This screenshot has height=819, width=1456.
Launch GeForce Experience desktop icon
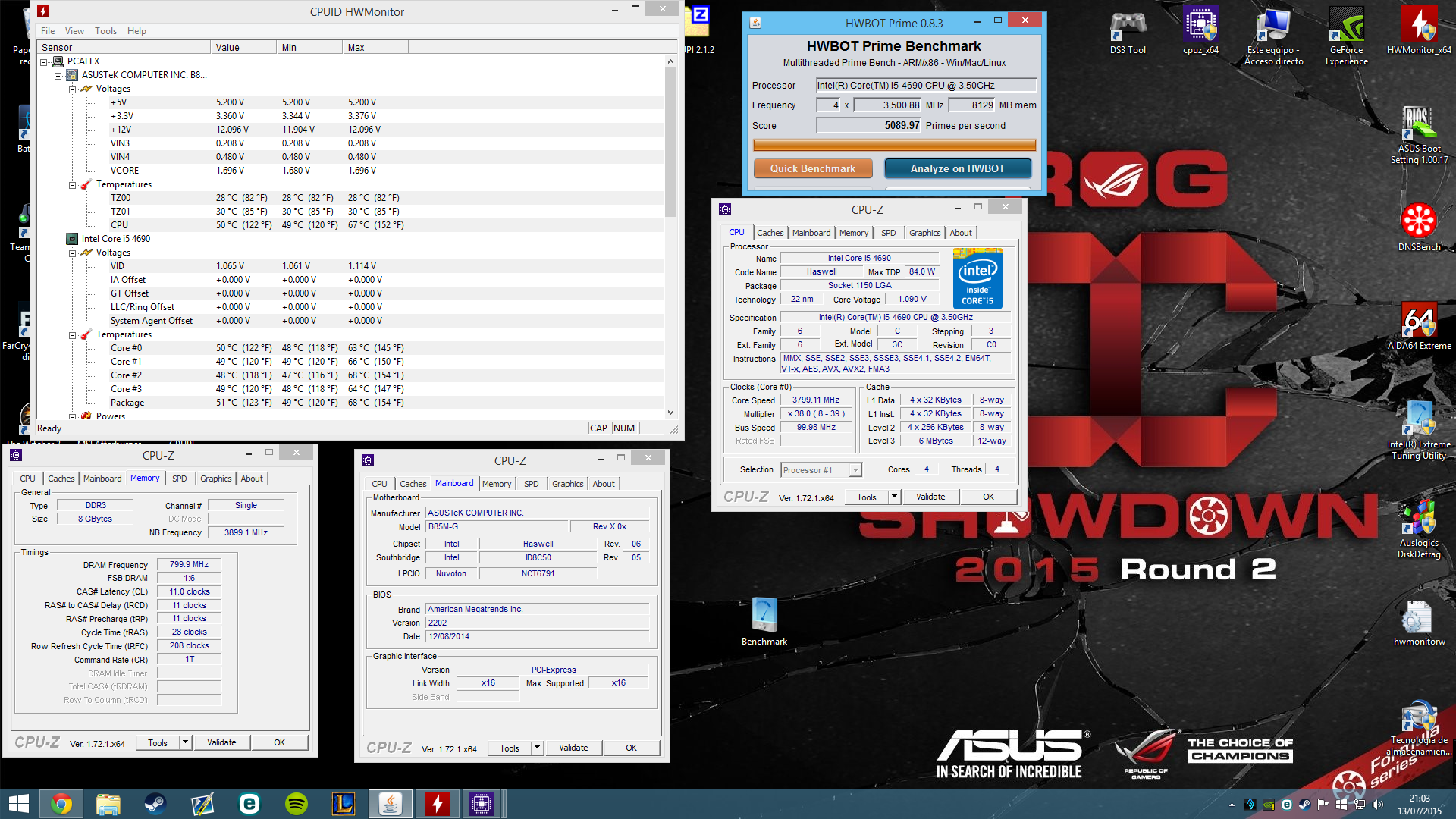click(1346, 36)
